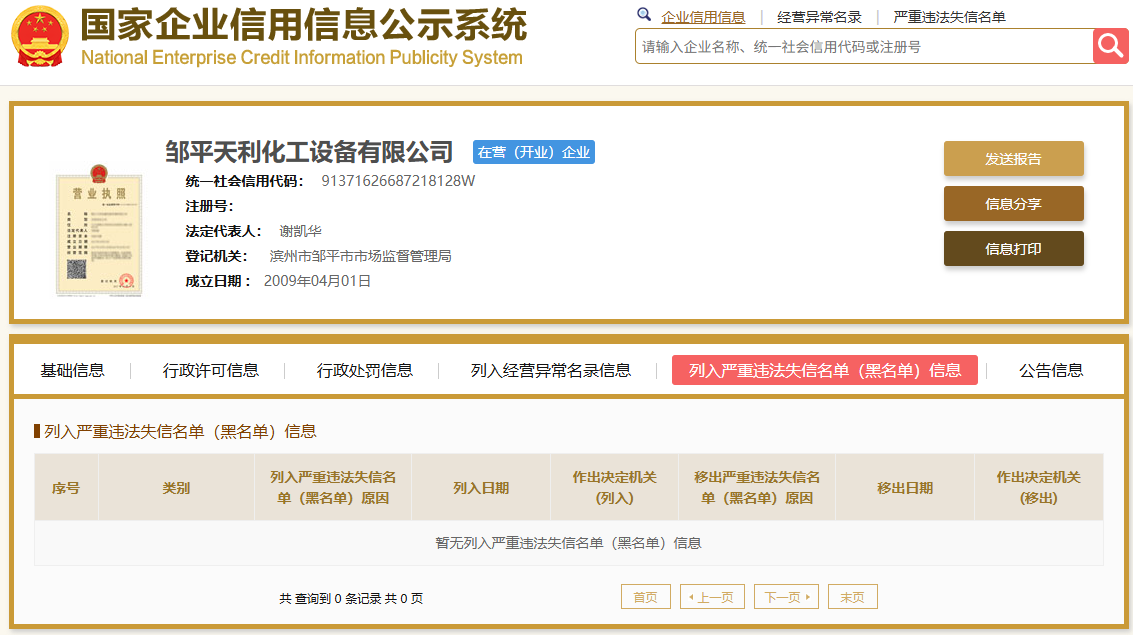
Task: Open the 行政处罚信息 tab
Action: (365, 370)
